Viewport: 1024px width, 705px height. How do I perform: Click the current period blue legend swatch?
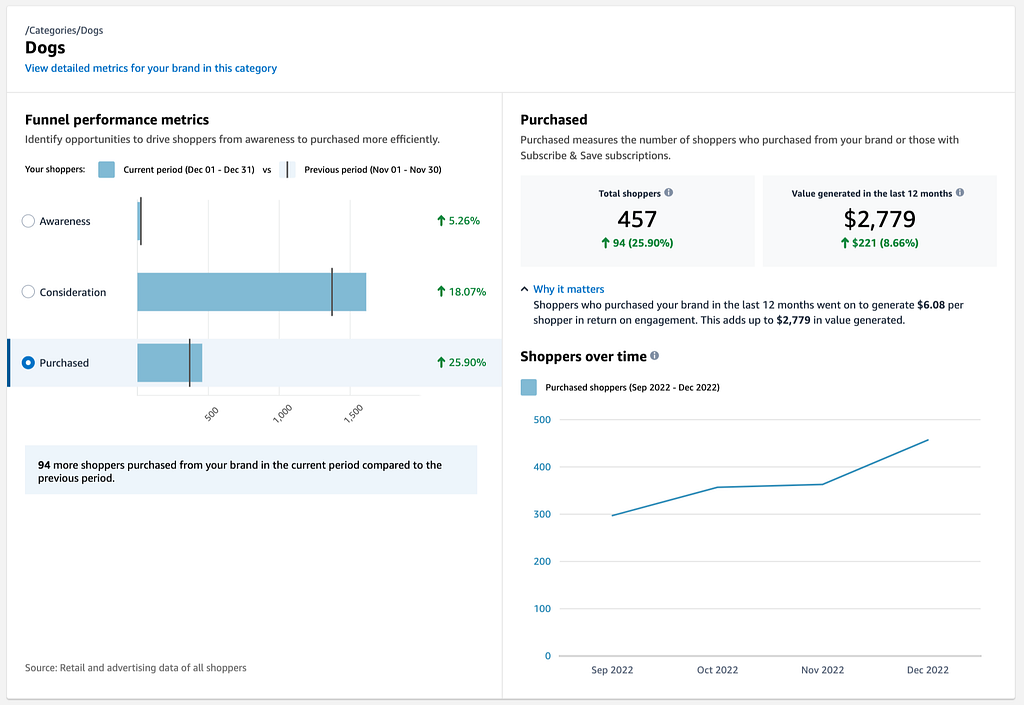click(x=106, y=170)
